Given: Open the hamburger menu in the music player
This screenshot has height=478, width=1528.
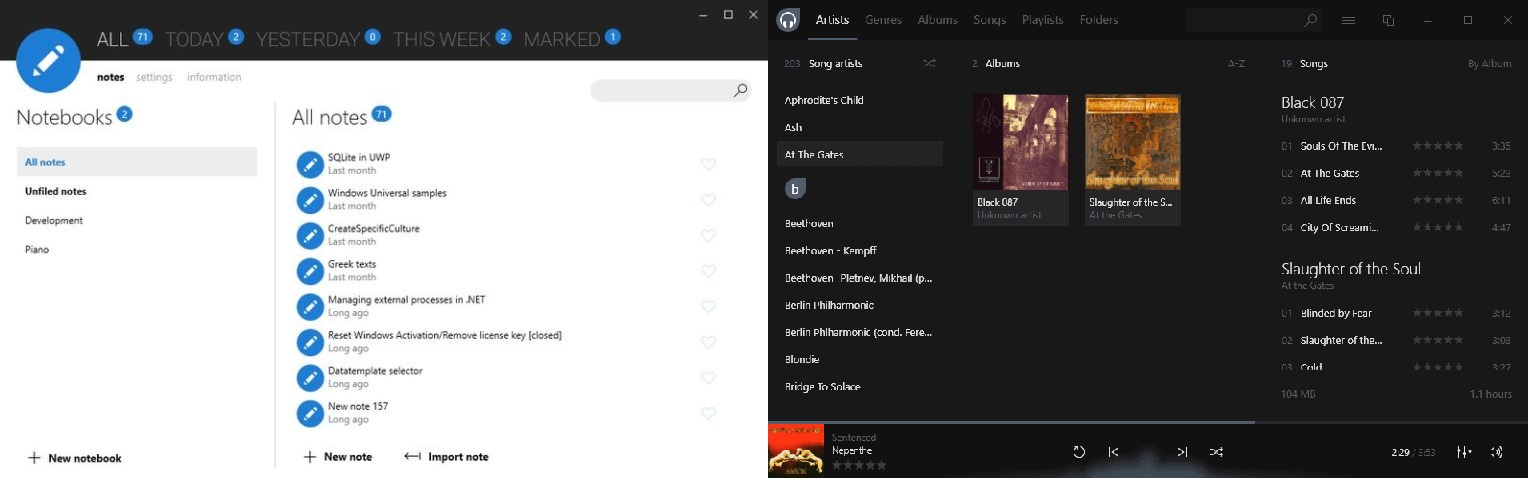Looking at the screenshot, I should [1348, 21].
